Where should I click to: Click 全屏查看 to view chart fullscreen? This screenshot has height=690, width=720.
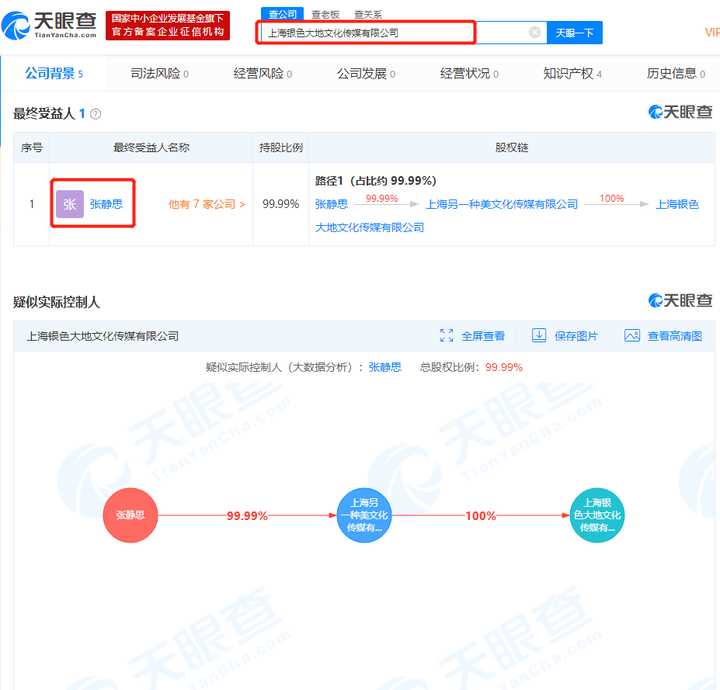pyautogui.click(x=483, y=336)
